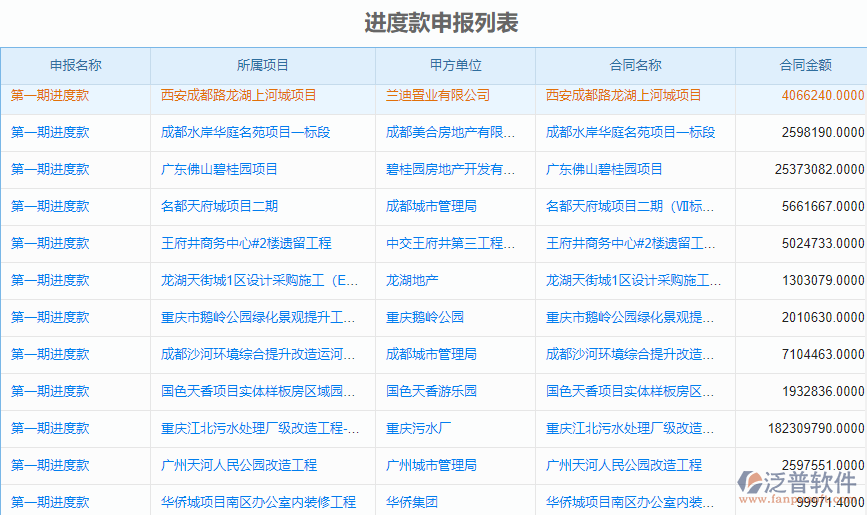Click 王府井商务中心#2楼遗留工... contract name
The height and width of the screenshot is (515, 867).
[630, 243]
